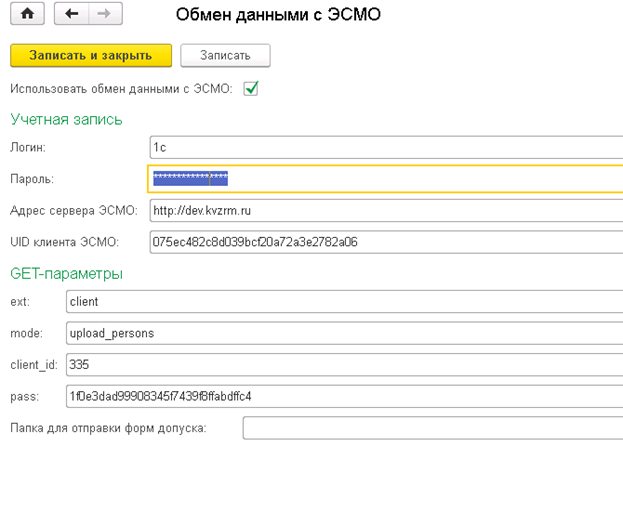Click into the 'Пароль' masked field
Viewport: 623px width, 512px height.
pos(385,179)
